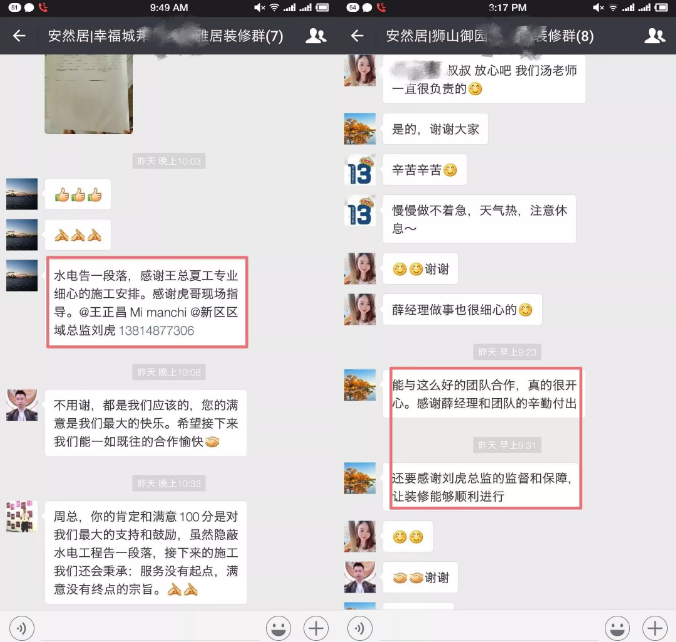This screenshot has height=642, width=676.
Task: Open the document photo in the left chat
Action: [x=89, y=94]
